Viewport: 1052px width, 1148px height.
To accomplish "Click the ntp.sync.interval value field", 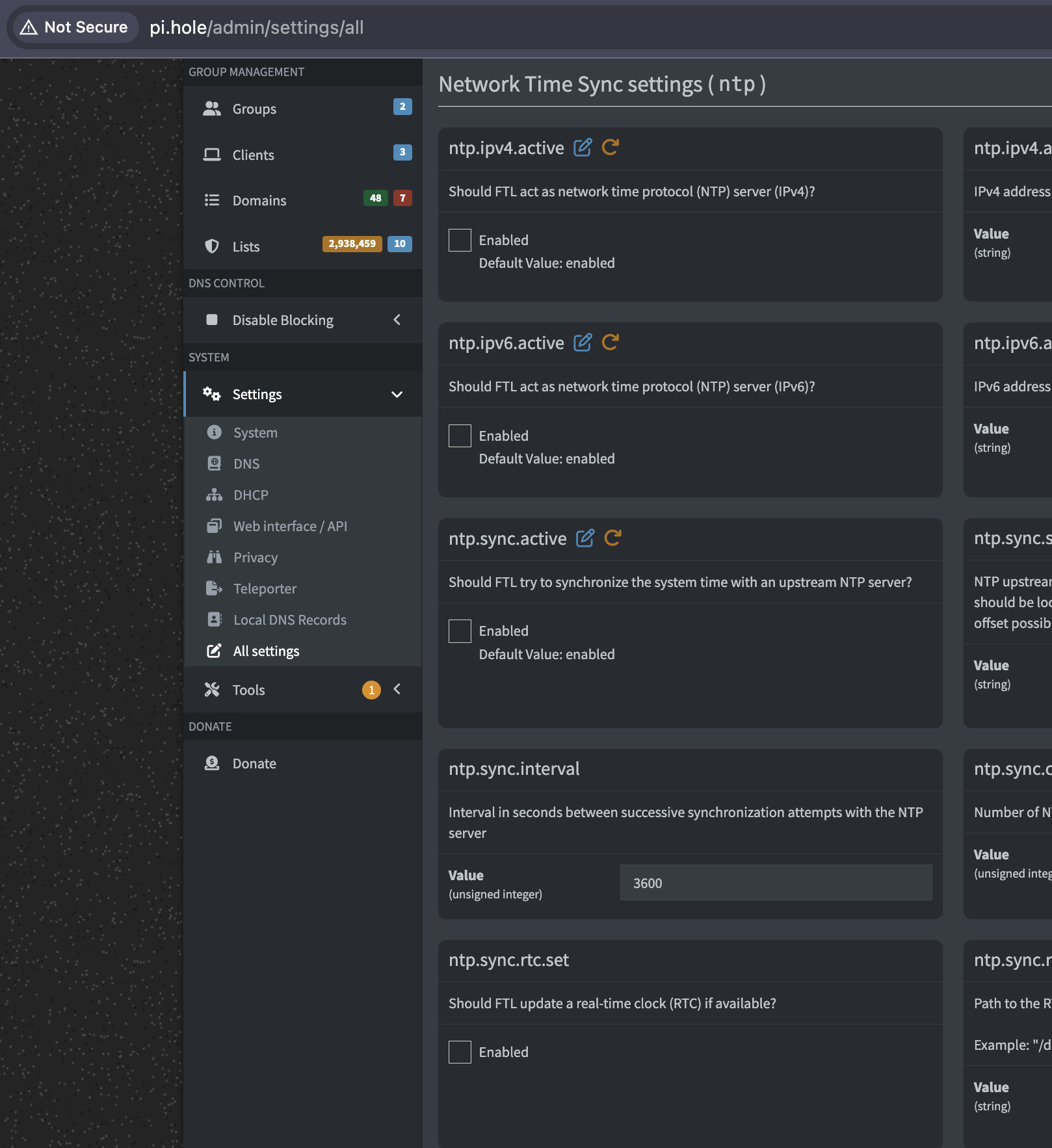I will point(776,883).
